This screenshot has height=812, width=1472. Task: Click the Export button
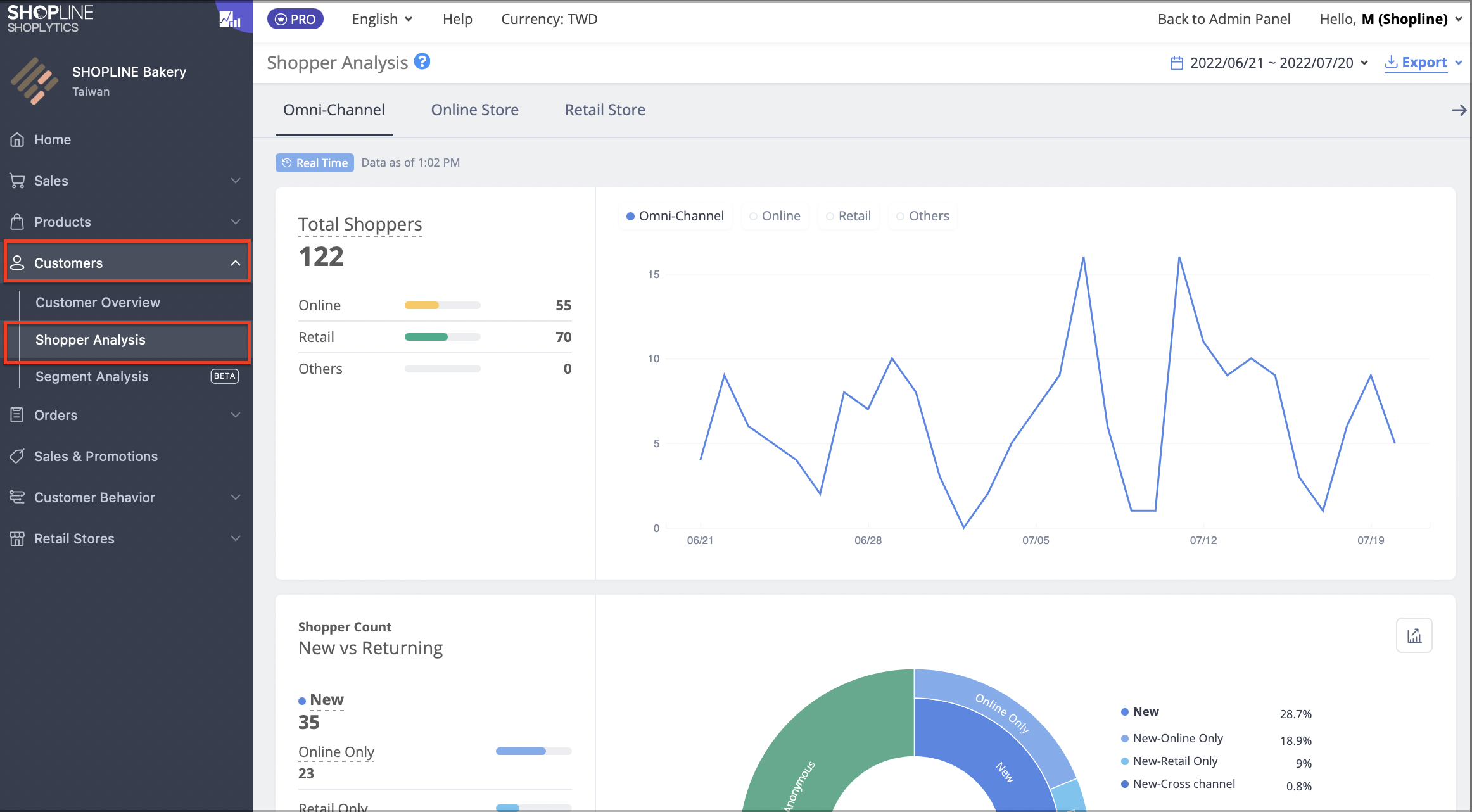click(1423, 62)
